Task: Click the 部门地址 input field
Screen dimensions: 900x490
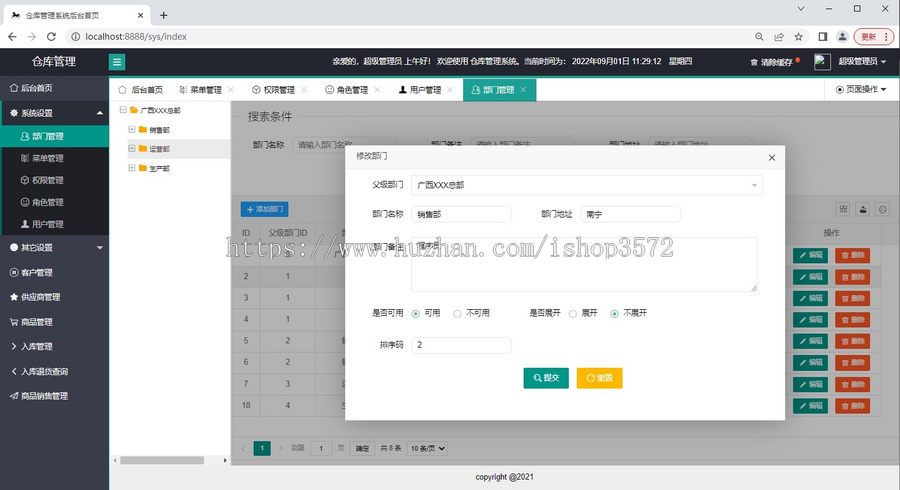Action: click(x=631, y=215)
